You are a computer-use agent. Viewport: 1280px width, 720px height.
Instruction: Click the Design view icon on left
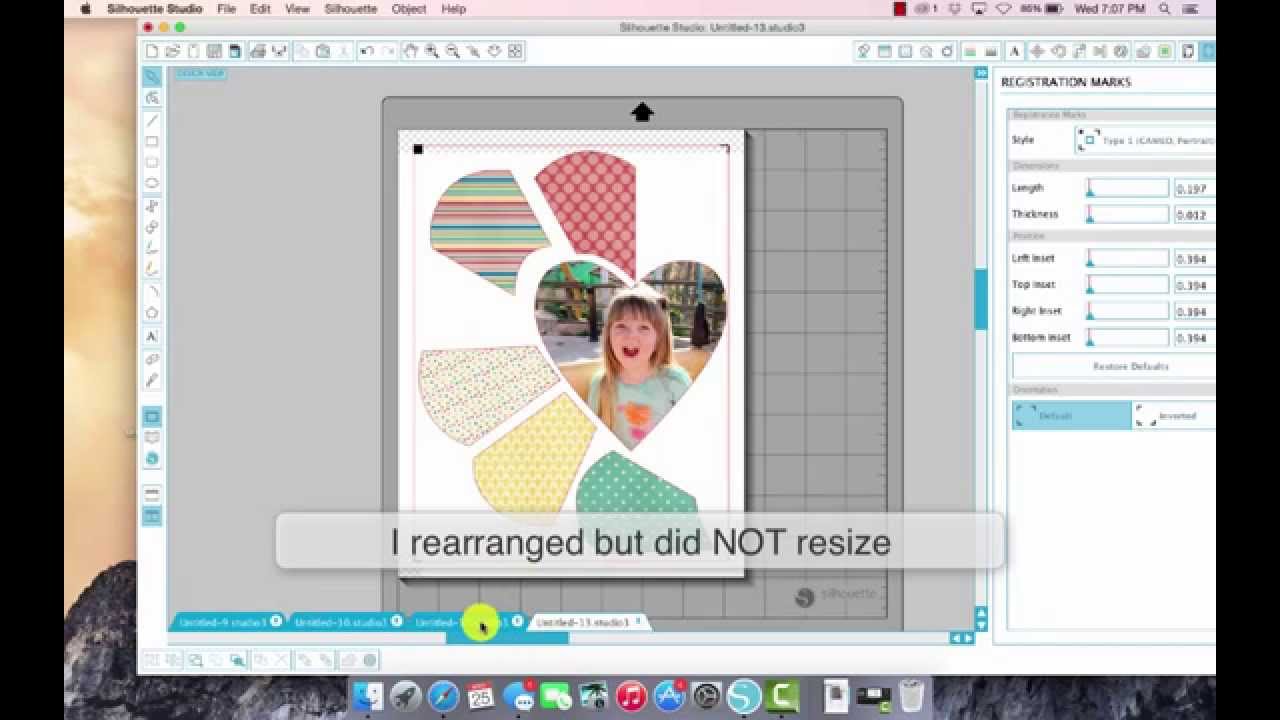pyautogui.click(x=152, y=416)
